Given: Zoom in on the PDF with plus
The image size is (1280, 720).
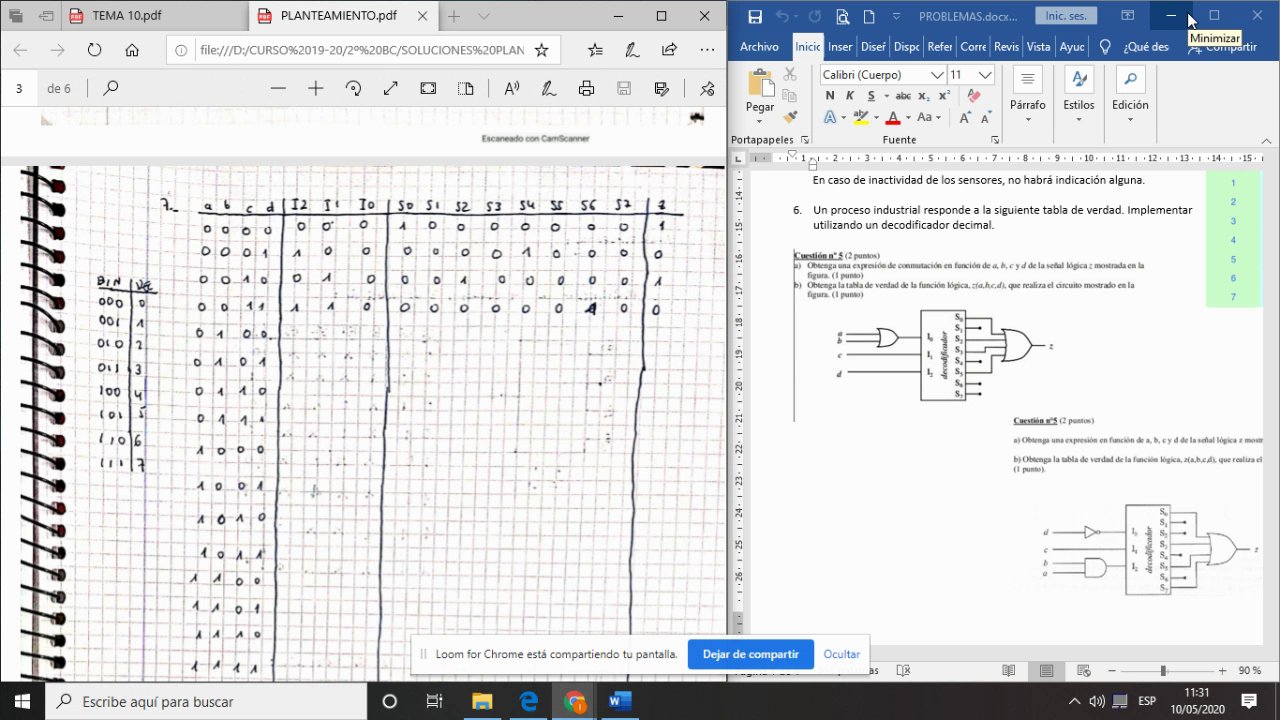Looking at the screenshot, I should (x=315, y=88).
